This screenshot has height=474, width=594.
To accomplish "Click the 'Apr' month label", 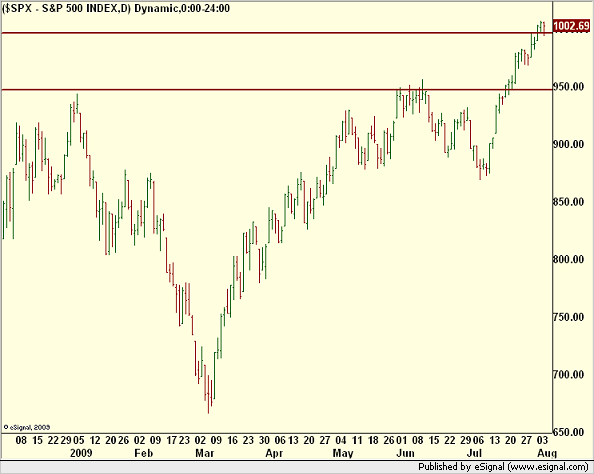I will pyautogui.click(x=274, y=453).
